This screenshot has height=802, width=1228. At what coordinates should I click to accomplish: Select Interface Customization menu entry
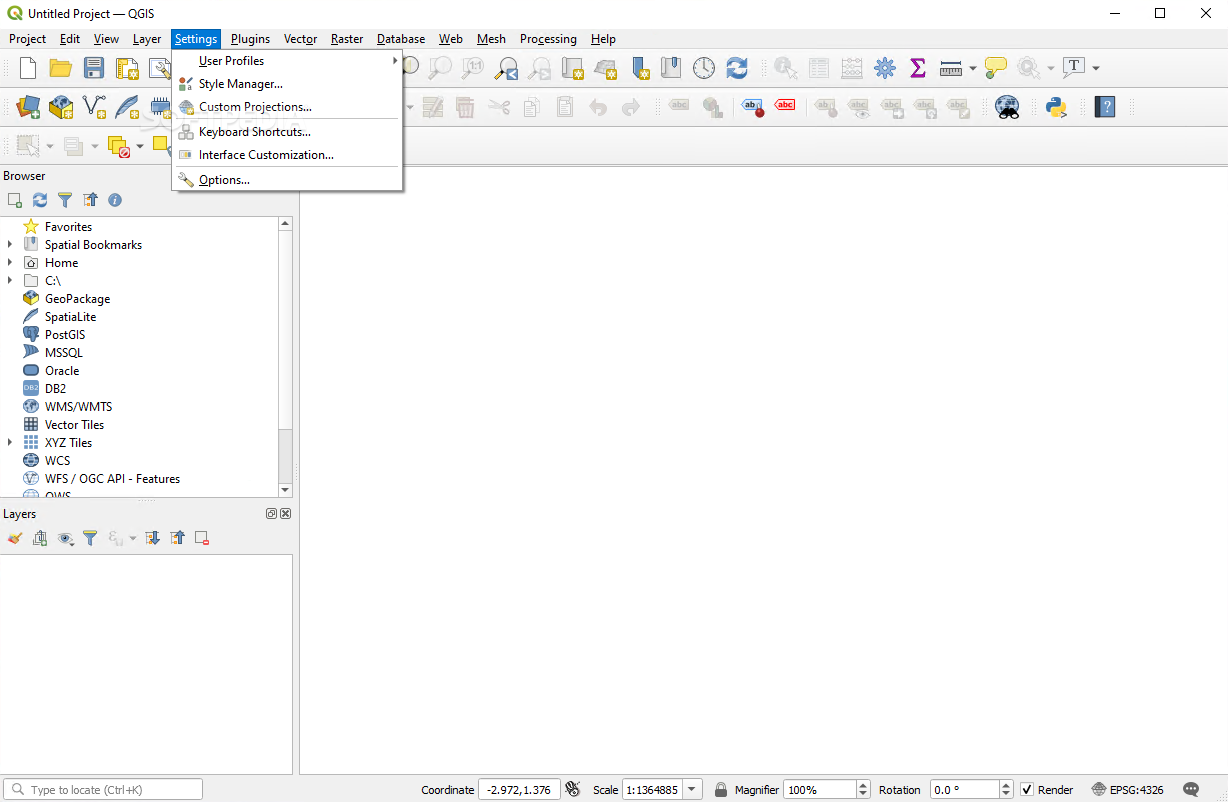coord(287,155)
